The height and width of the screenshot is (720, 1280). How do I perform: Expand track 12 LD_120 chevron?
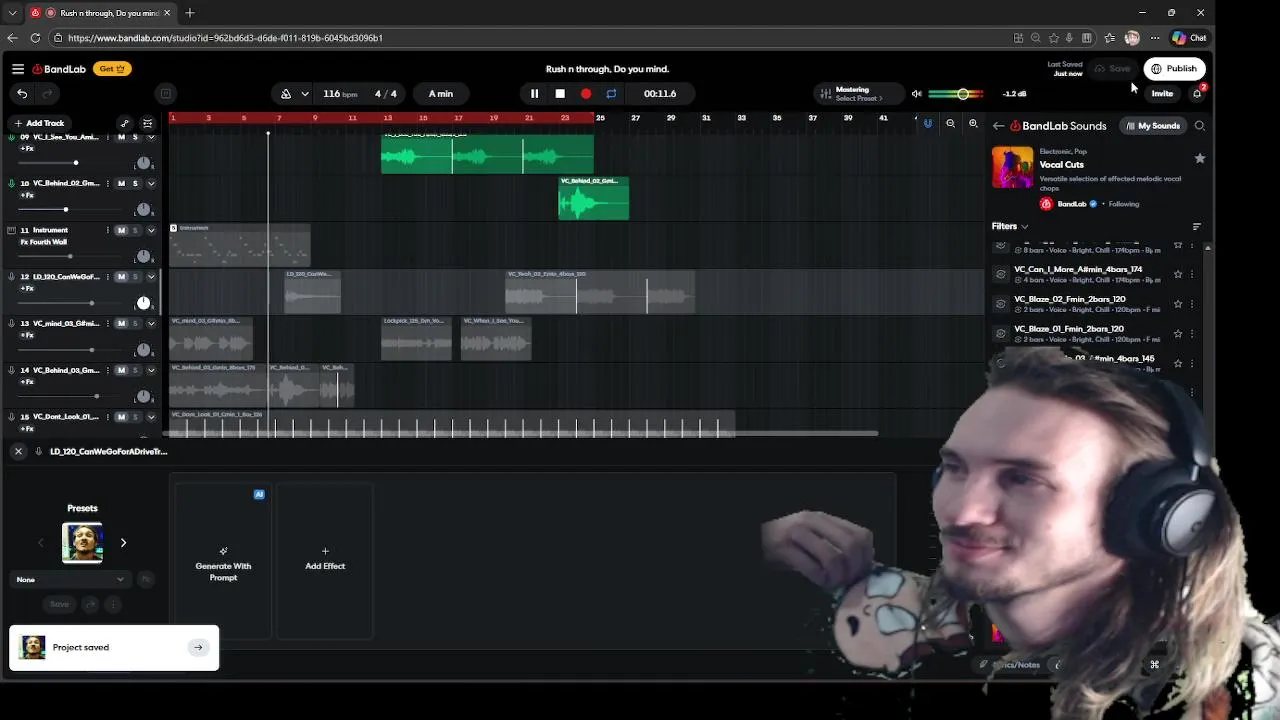pyautogui.click(x=151, y=277)
